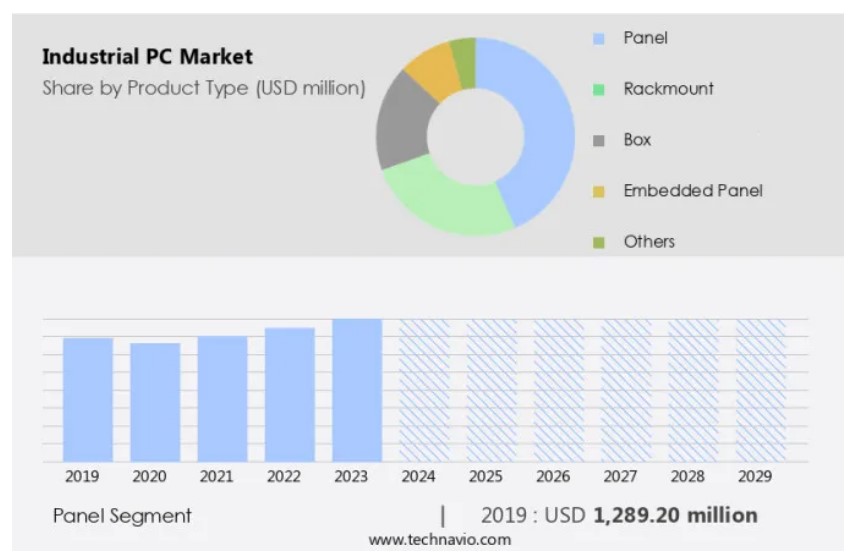
Task: Select the Embedded Panel legend label
Action: 693,191
